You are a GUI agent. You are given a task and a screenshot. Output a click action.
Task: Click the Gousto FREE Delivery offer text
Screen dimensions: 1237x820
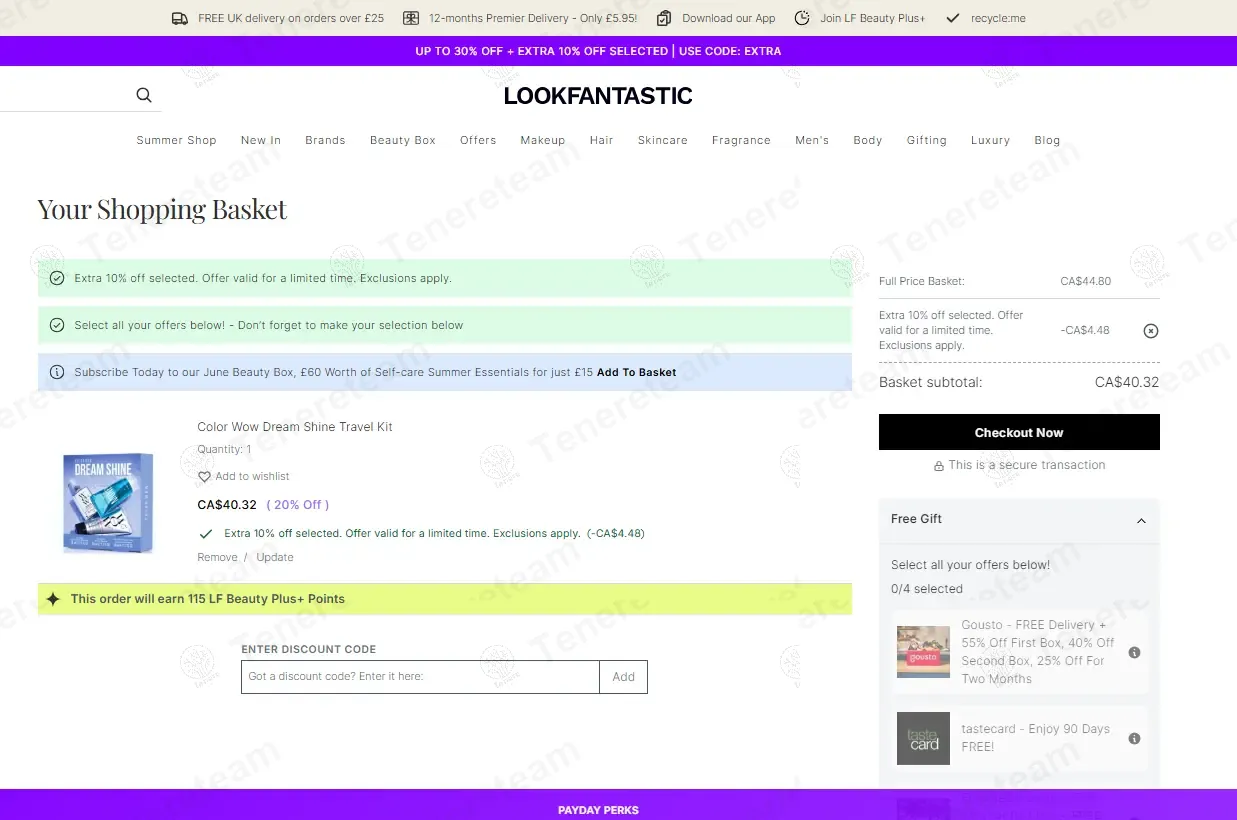[x=1038, y=652]
